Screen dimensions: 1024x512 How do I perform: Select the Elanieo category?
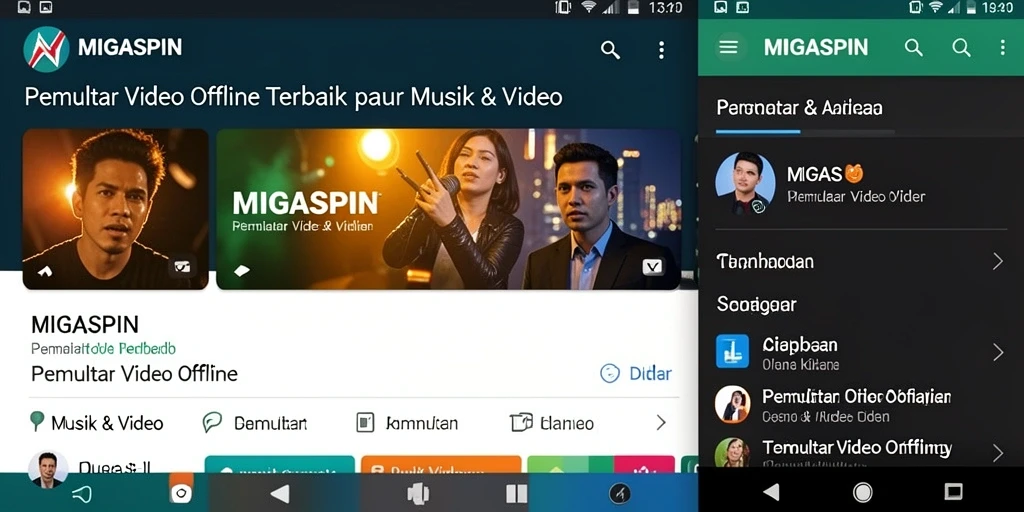552,423
